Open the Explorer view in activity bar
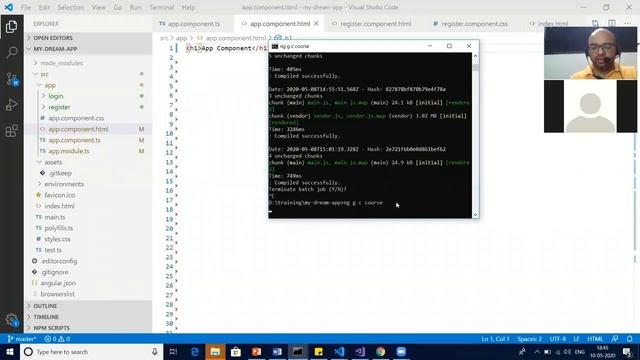 tap(11, 27)
